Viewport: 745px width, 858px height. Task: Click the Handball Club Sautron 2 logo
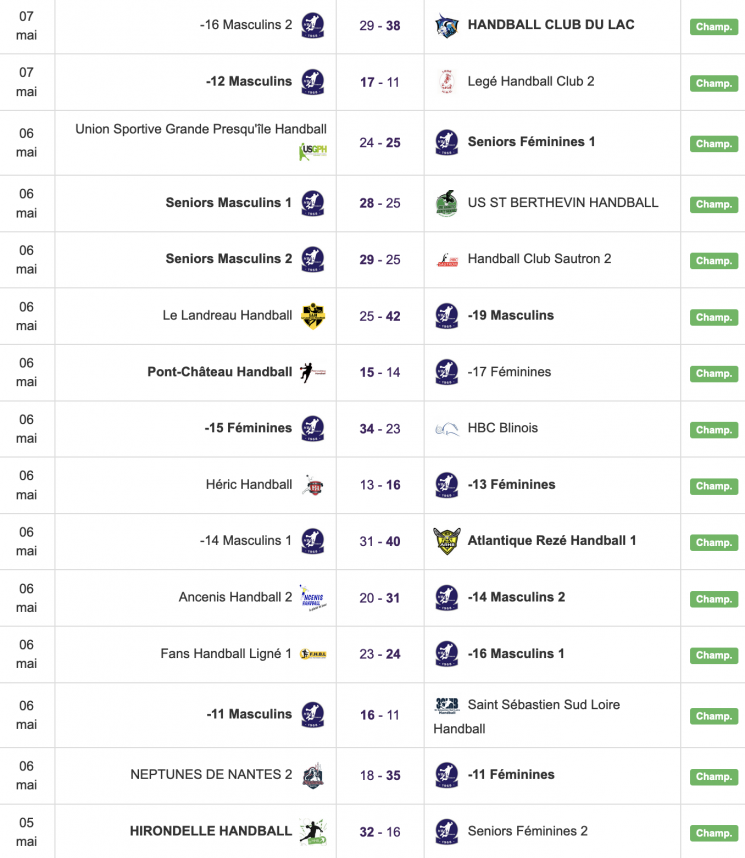446,260
